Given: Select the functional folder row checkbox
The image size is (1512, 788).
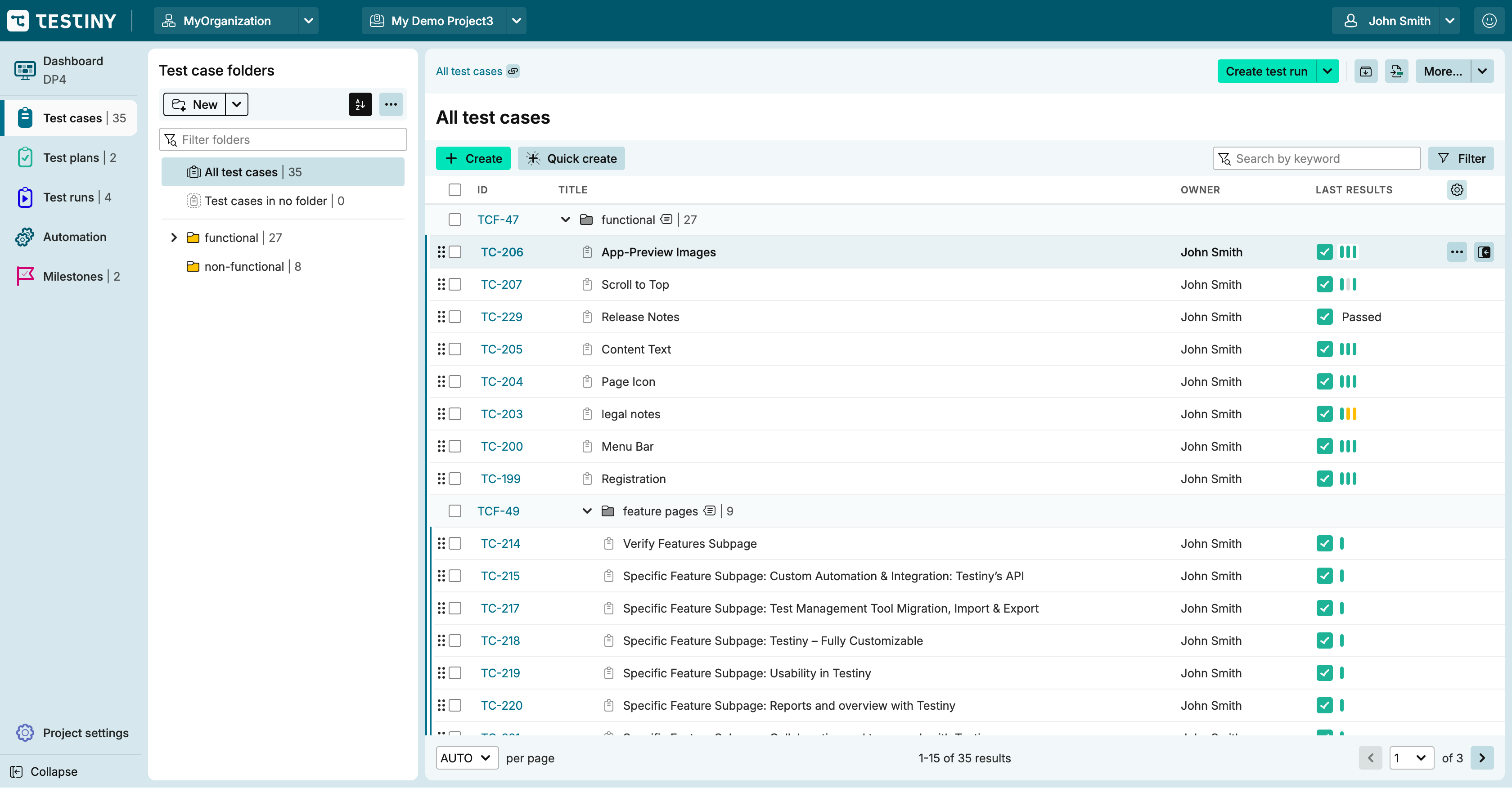Looking at the screenshot, I should coord(455,219).
